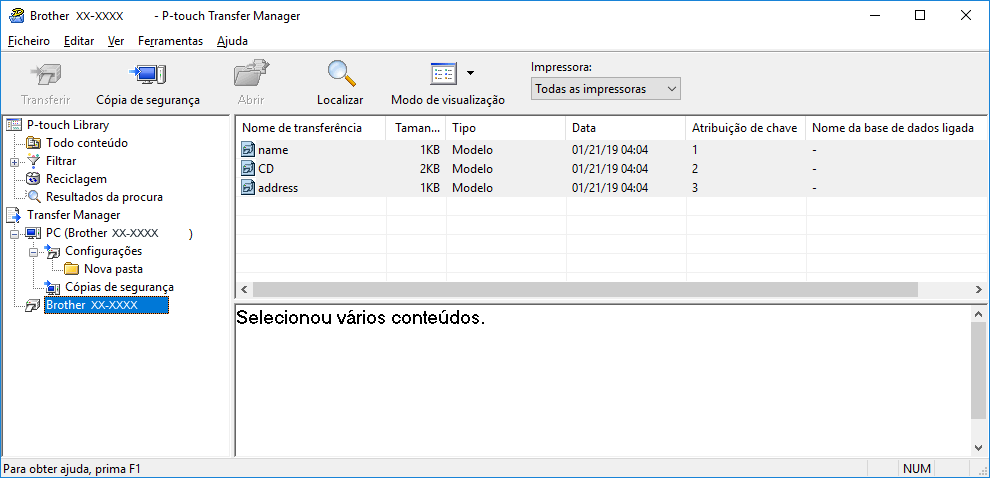Click the 2KB size cell

[x=429, y=169]
